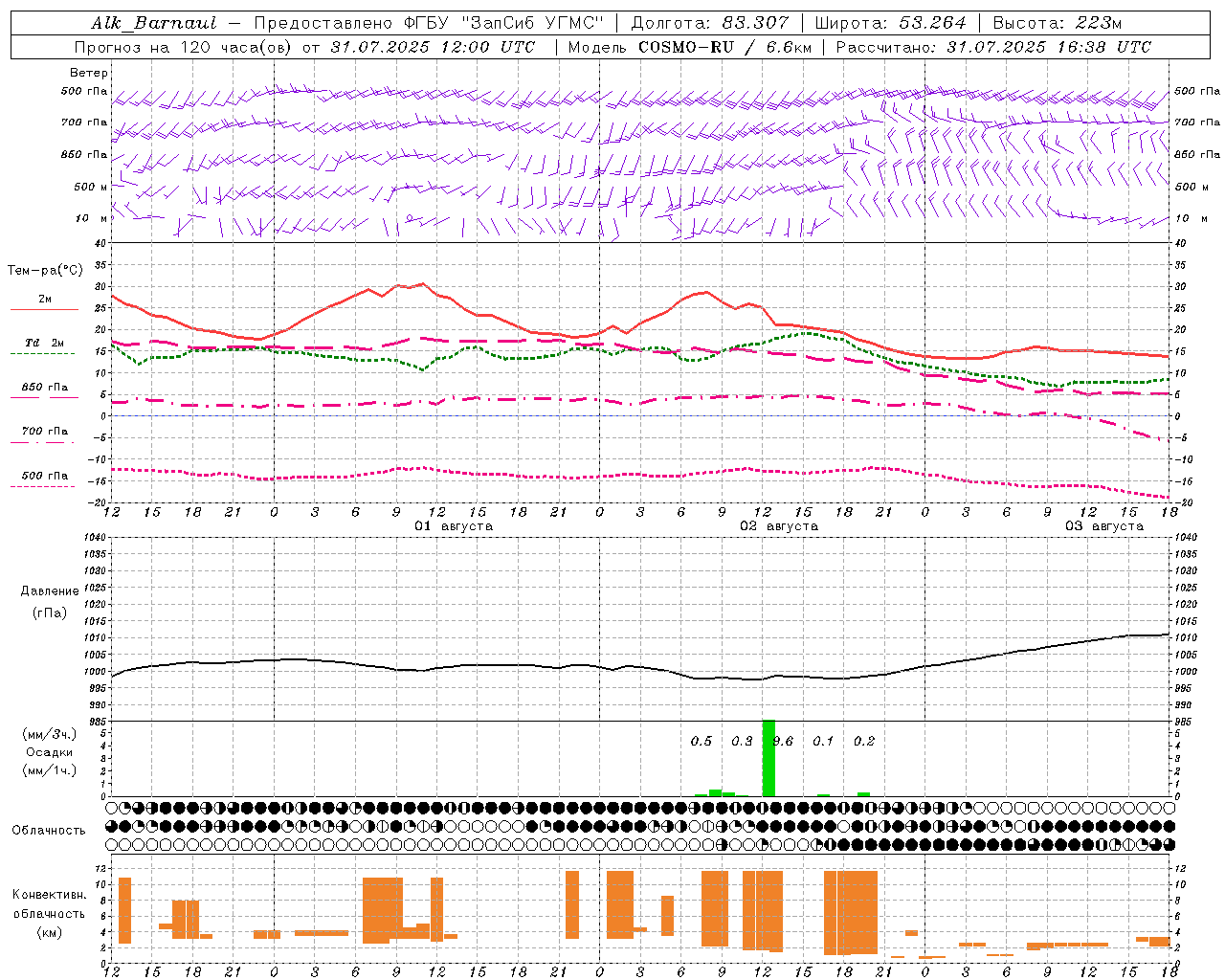The image size is (1225, 980).
Task: Click the station title Alk_Barnaul
Action: [154, 23]
